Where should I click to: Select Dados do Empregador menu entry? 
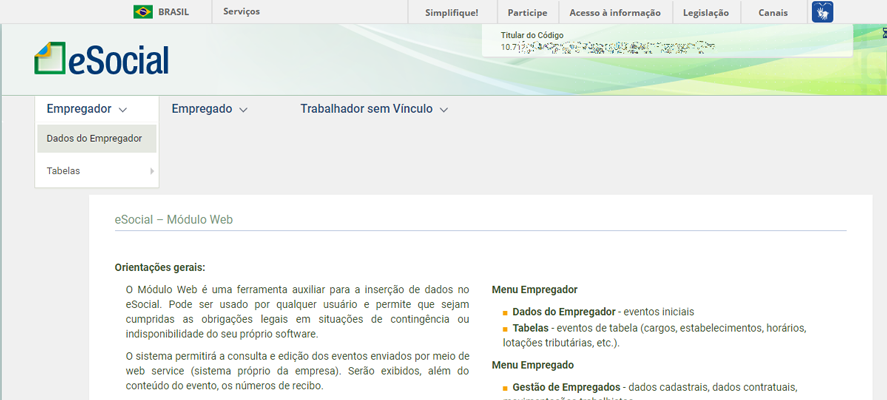97,139
